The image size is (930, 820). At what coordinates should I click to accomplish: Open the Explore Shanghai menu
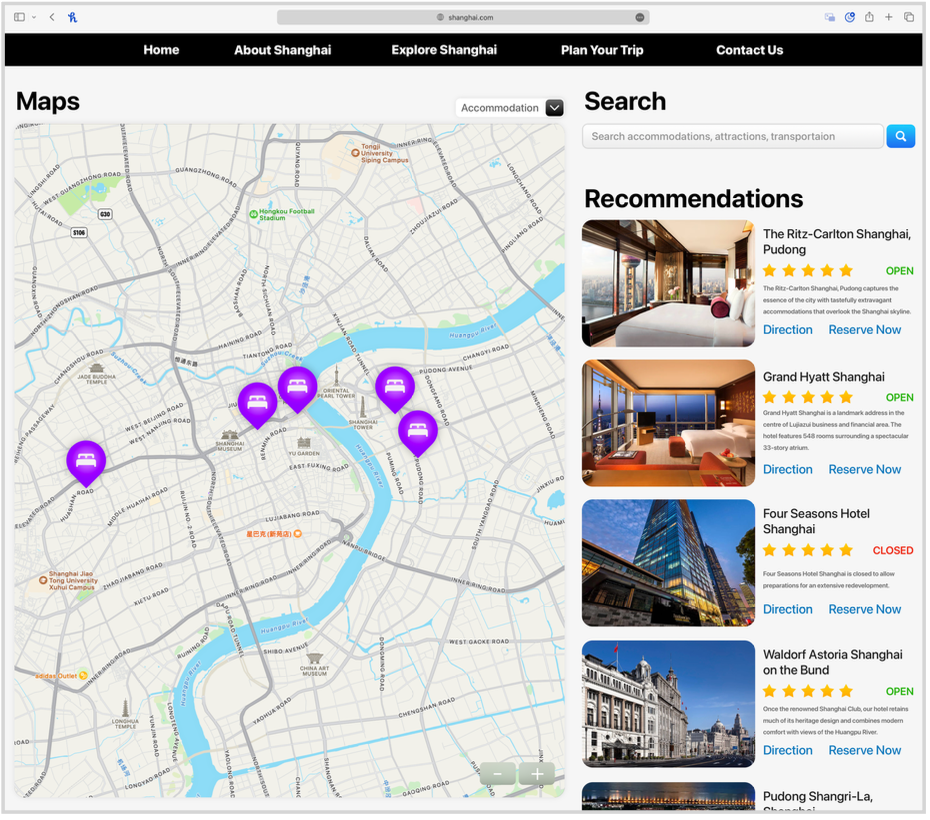[445, 50]
